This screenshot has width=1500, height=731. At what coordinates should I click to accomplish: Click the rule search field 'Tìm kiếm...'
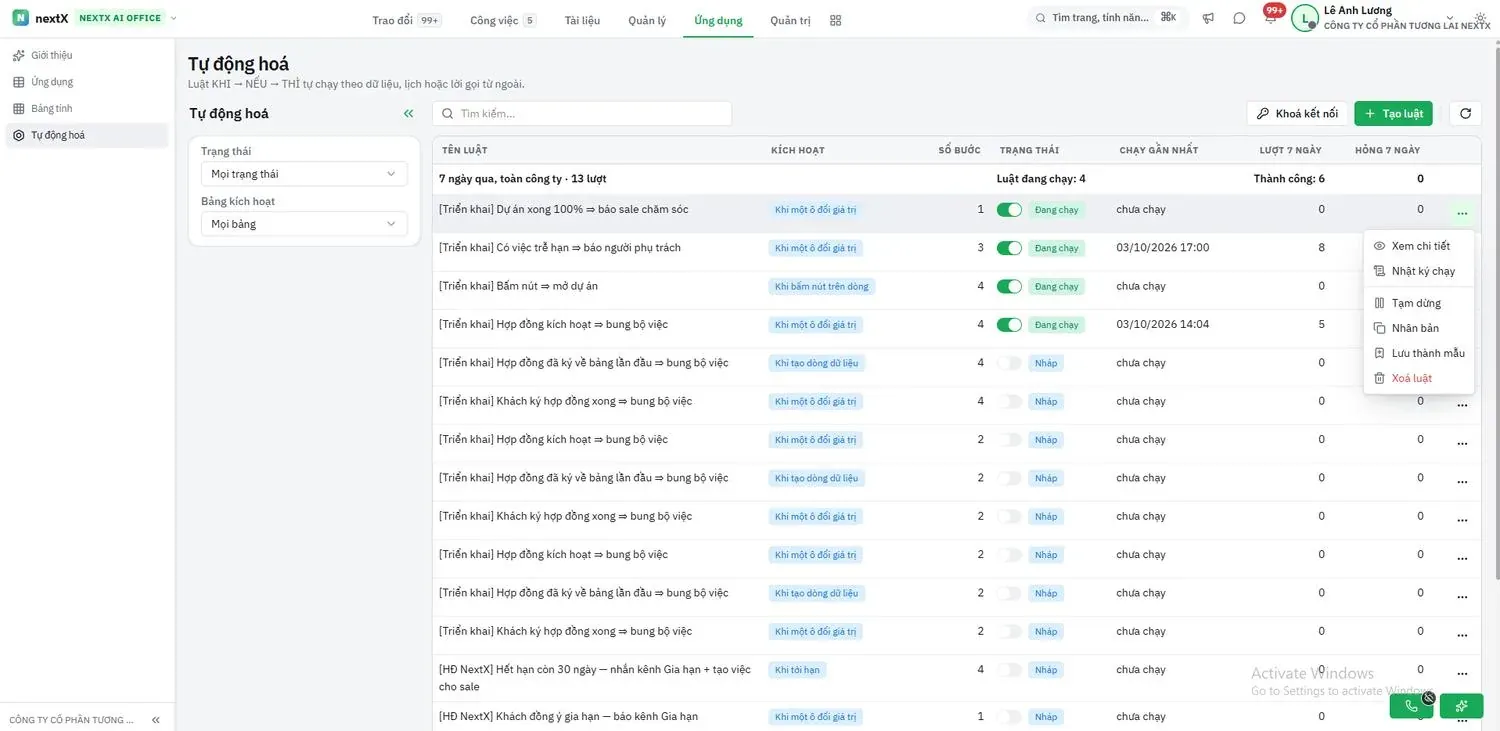(x=582, y=114)
